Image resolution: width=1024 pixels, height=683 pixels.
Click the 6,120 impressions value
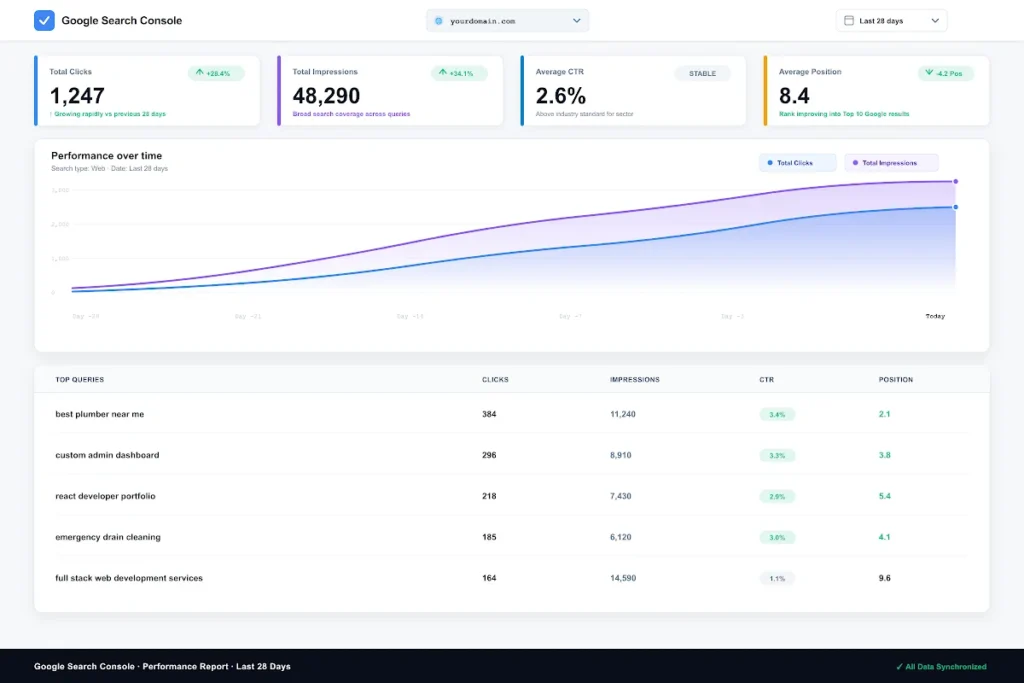(x=620, y=537)
